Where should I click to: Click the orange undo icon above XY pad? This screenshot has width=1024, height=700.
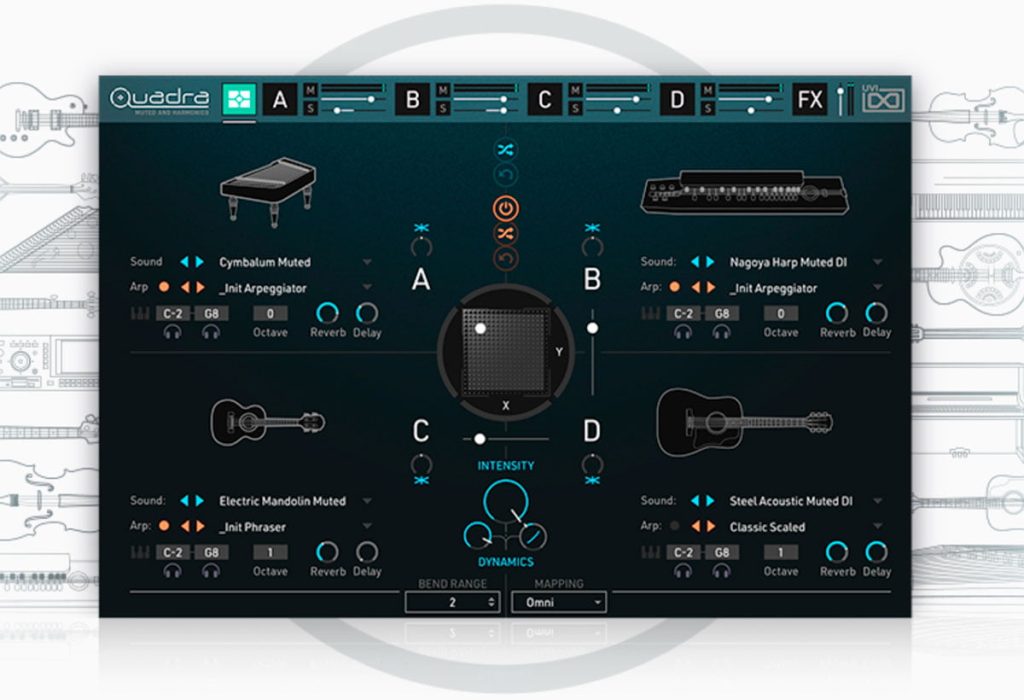click(x=505, y=259)
